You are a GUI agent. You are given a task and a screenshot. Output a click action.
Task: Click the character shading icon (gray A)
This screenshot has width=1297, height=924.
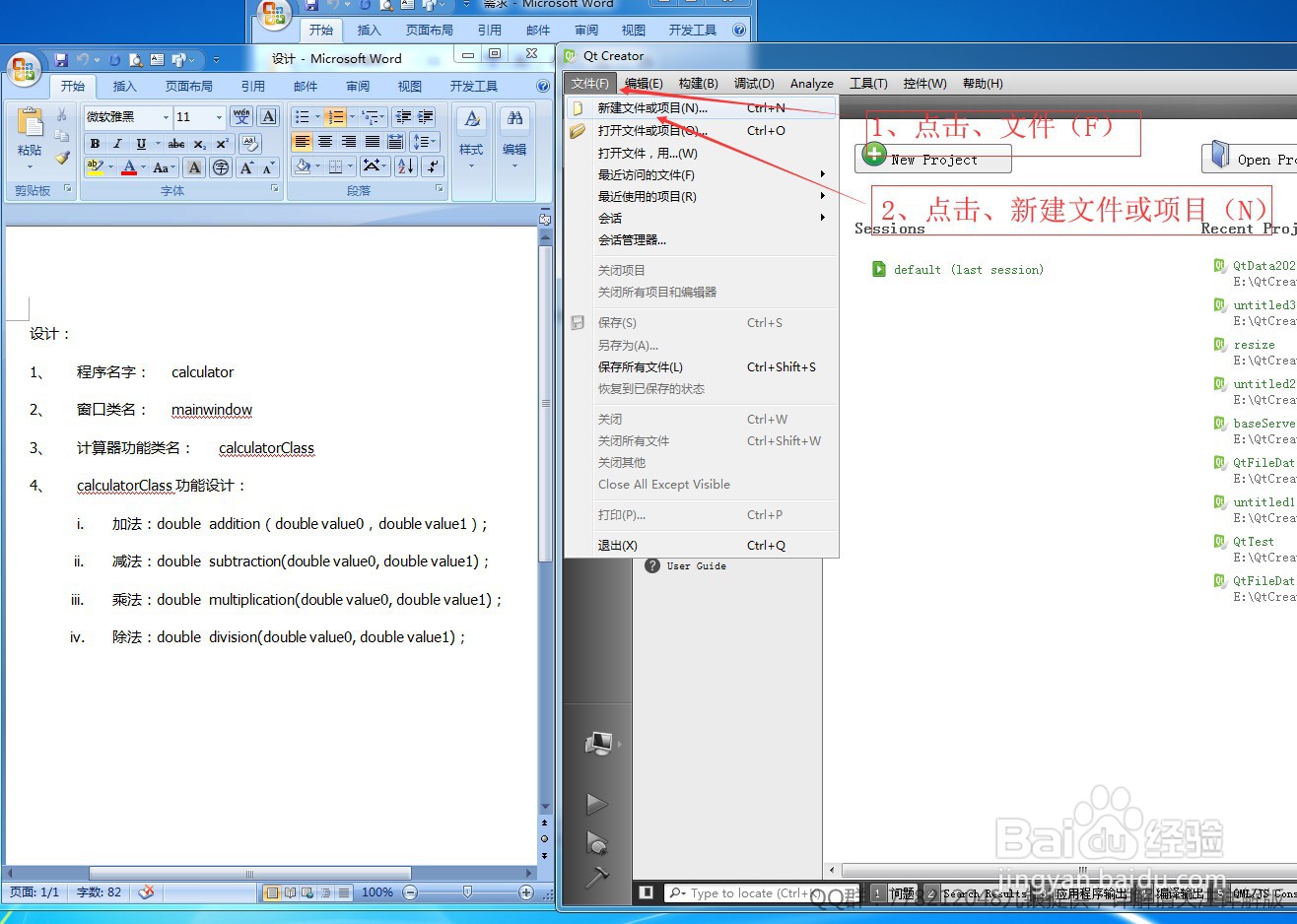(195, 167)
